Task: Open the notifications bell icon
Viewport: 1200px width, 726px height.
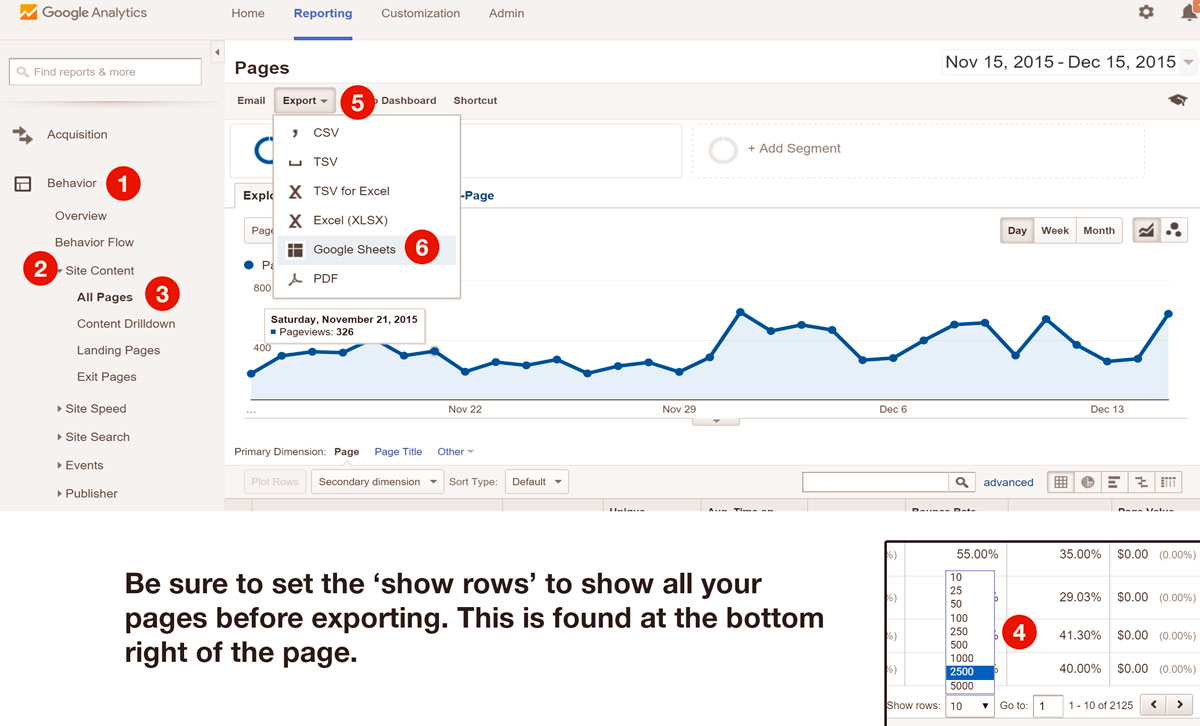Action: tap(1190, 12)
